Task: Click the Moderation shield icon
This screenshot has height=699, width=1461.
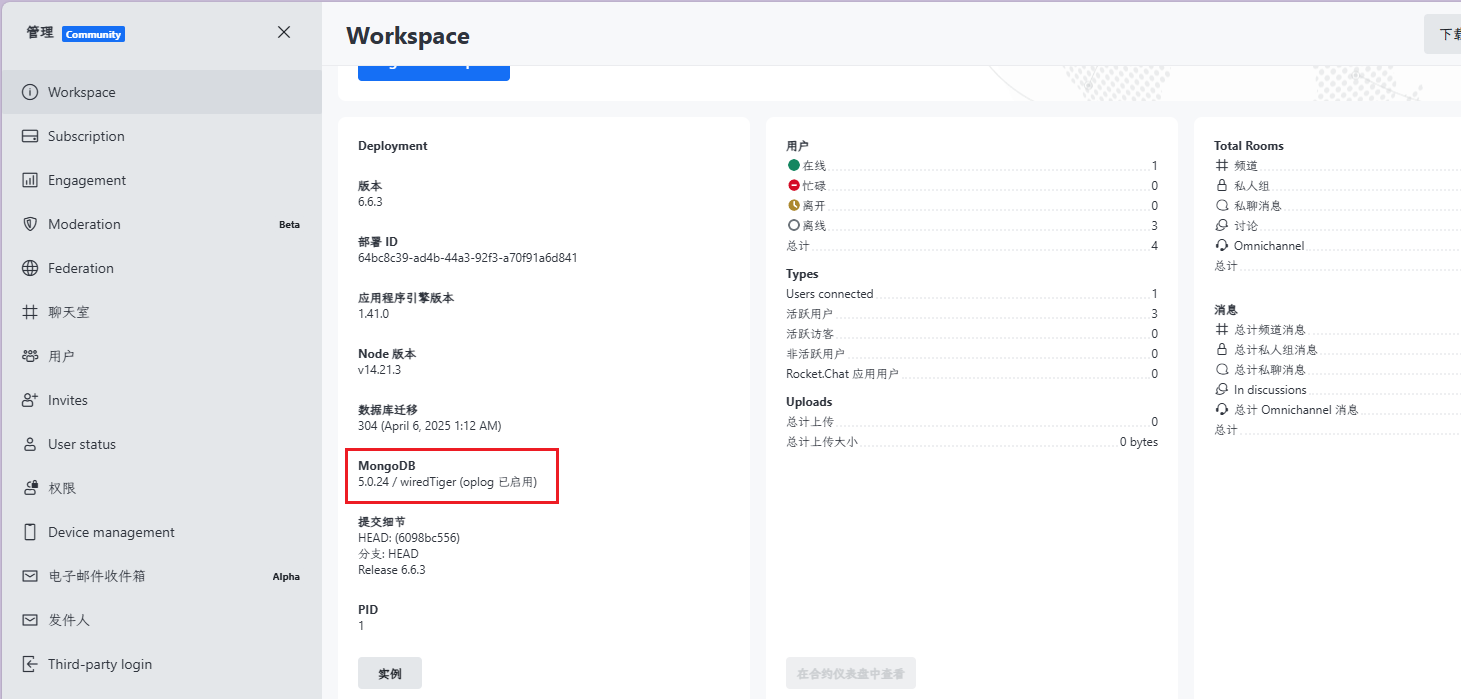Action: (30, 224)
